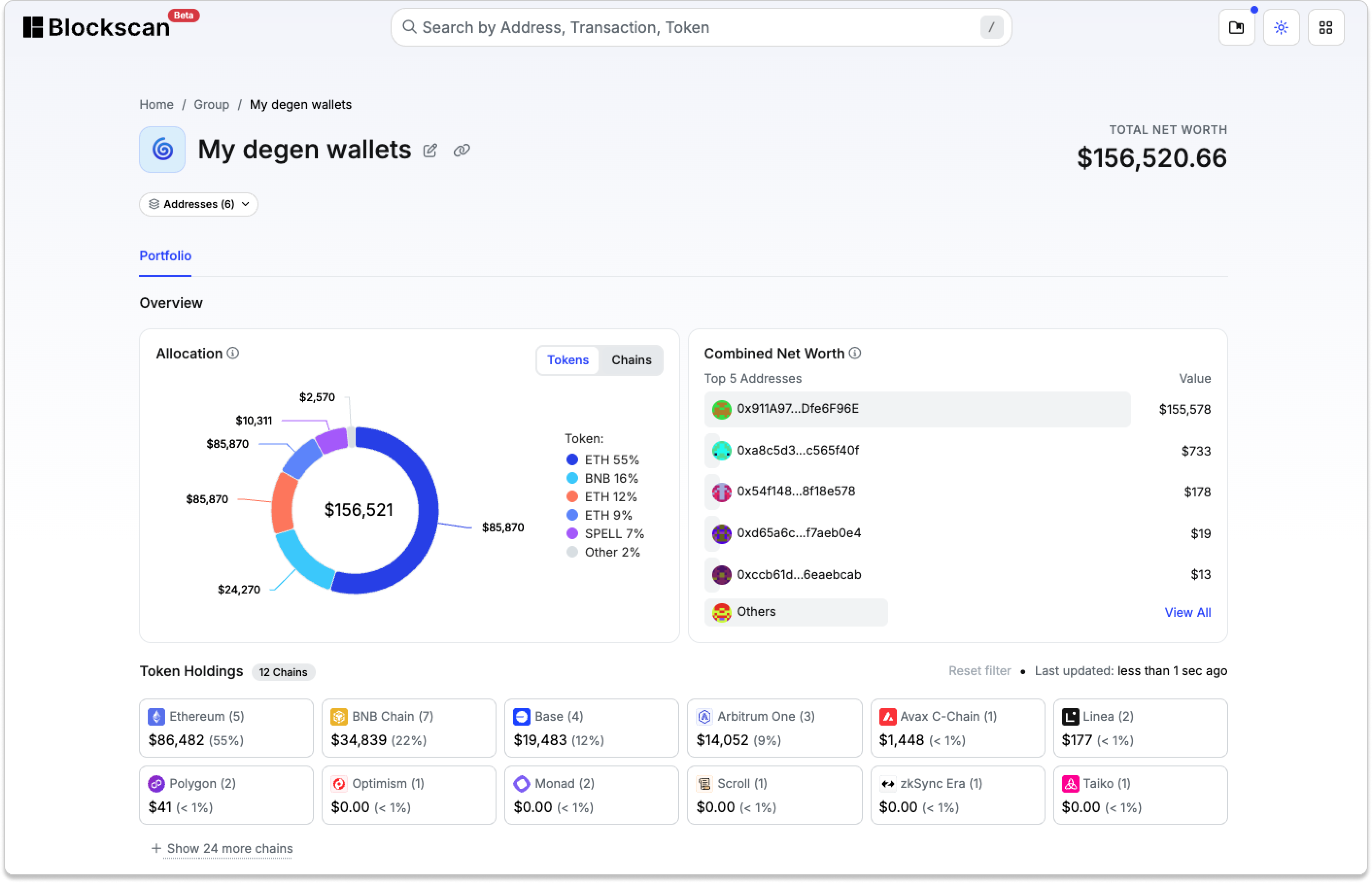Click Reset filter

click(x=979, y=671)
